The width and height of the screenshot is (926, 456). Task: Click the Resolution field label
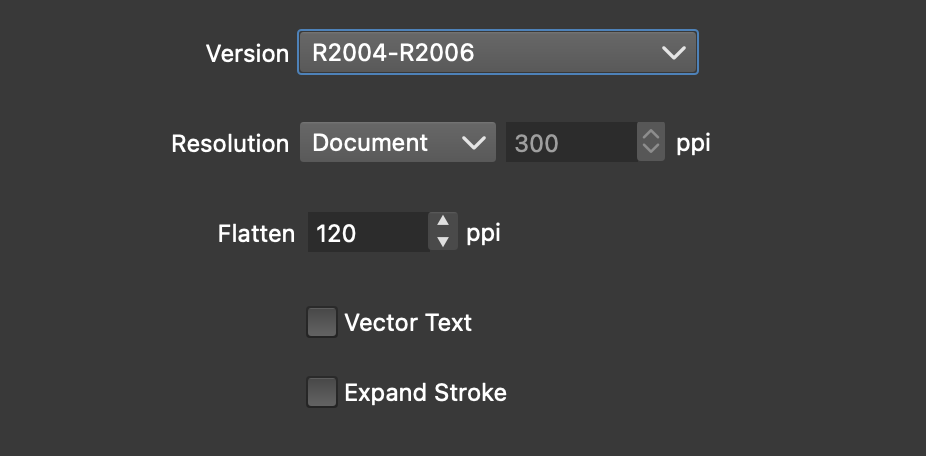pos(230,143)
